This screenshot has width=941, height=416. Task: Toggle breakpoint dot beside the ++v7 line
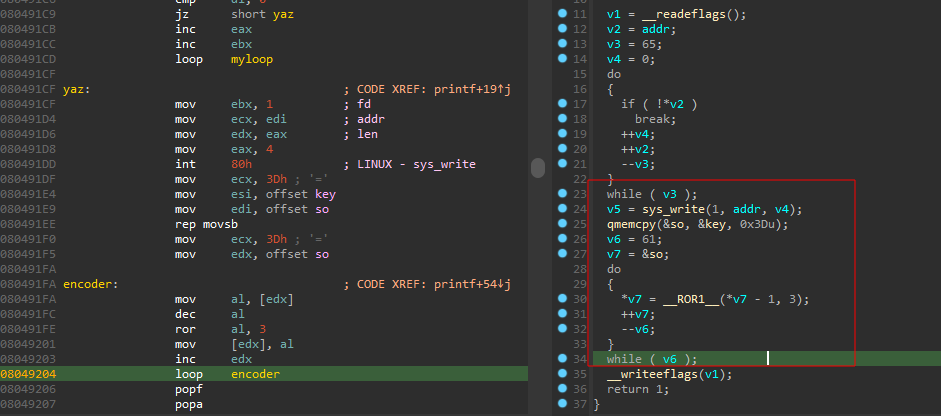[562, 313]
